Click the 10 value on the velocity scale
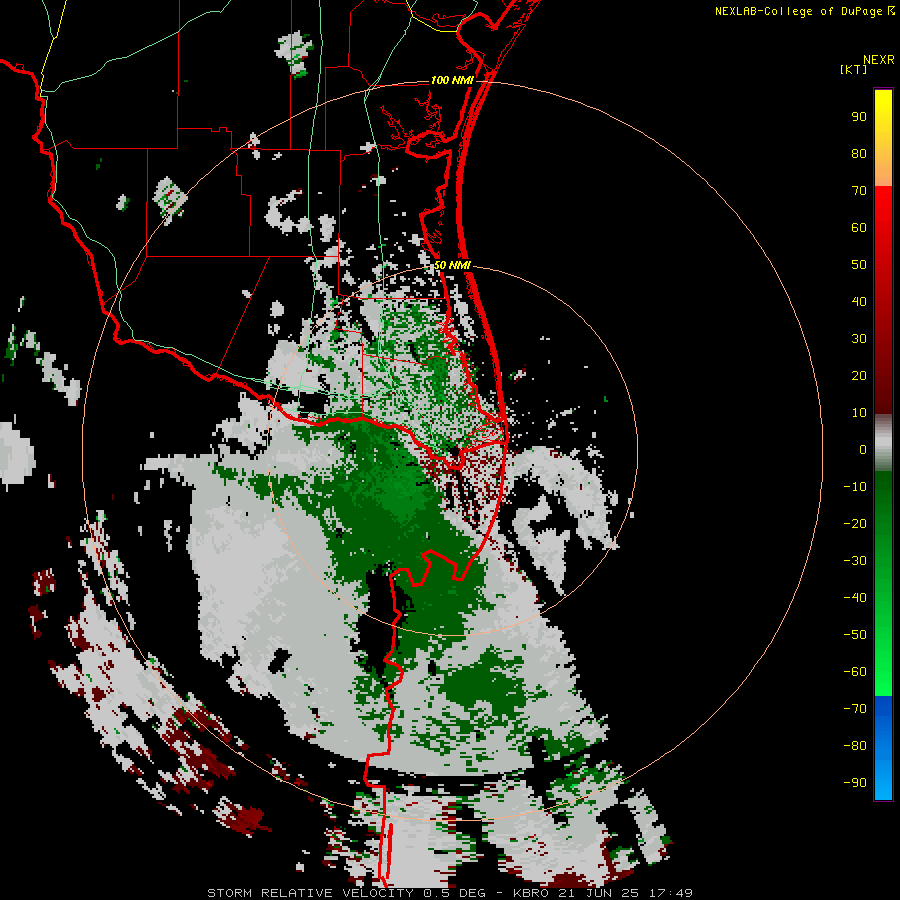900x900 pixels. click(x=859, y=413)
